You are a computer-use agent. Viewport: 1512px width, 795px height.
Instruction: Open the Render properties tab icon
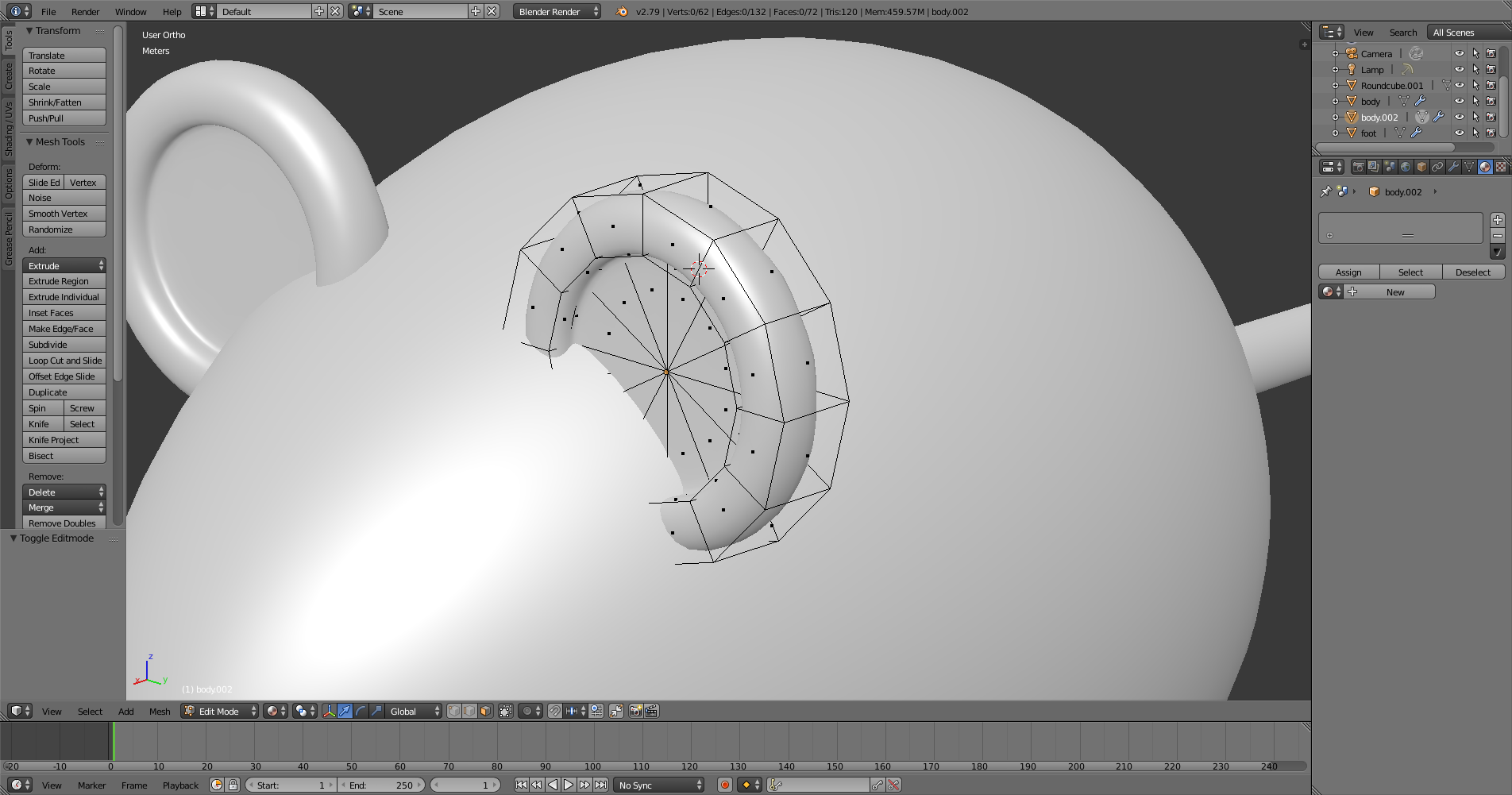[x=1359, y=167]
